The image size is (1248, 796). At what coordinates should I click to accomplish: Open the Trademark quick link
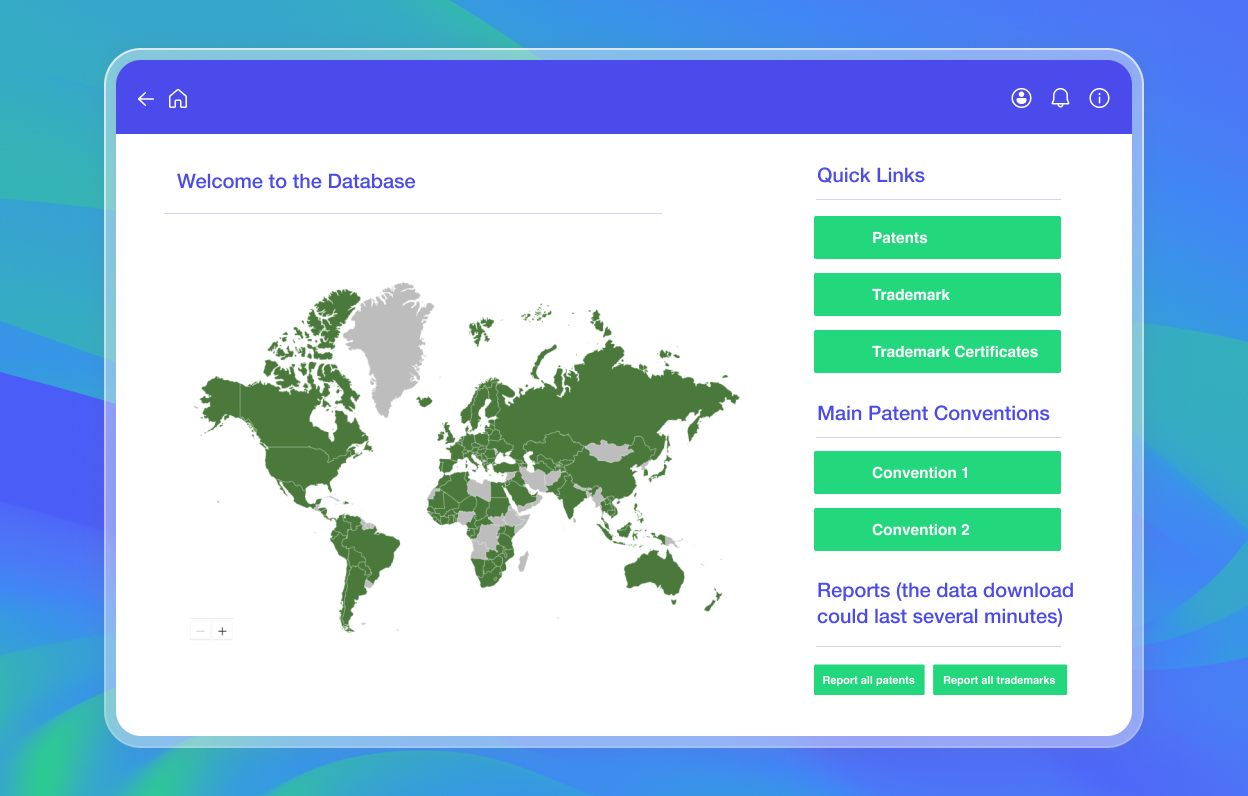937,295
